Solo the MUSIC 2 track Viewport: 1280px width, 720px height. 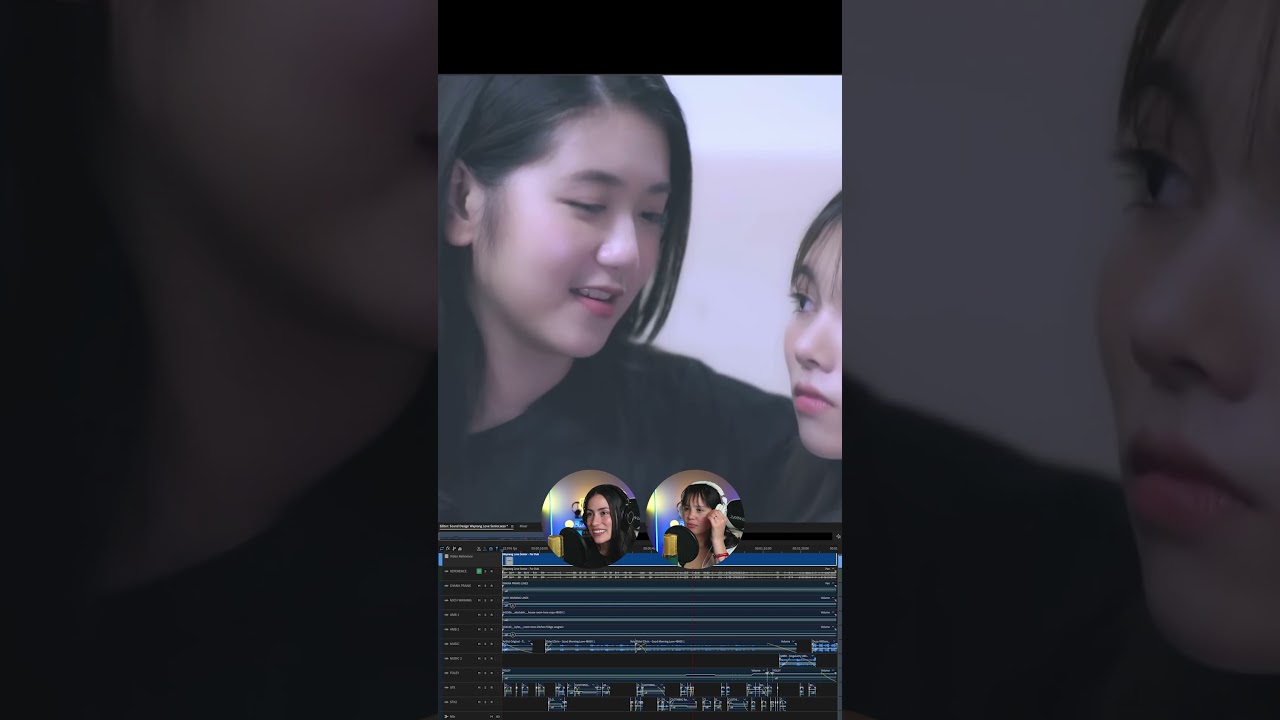point(485,658)
